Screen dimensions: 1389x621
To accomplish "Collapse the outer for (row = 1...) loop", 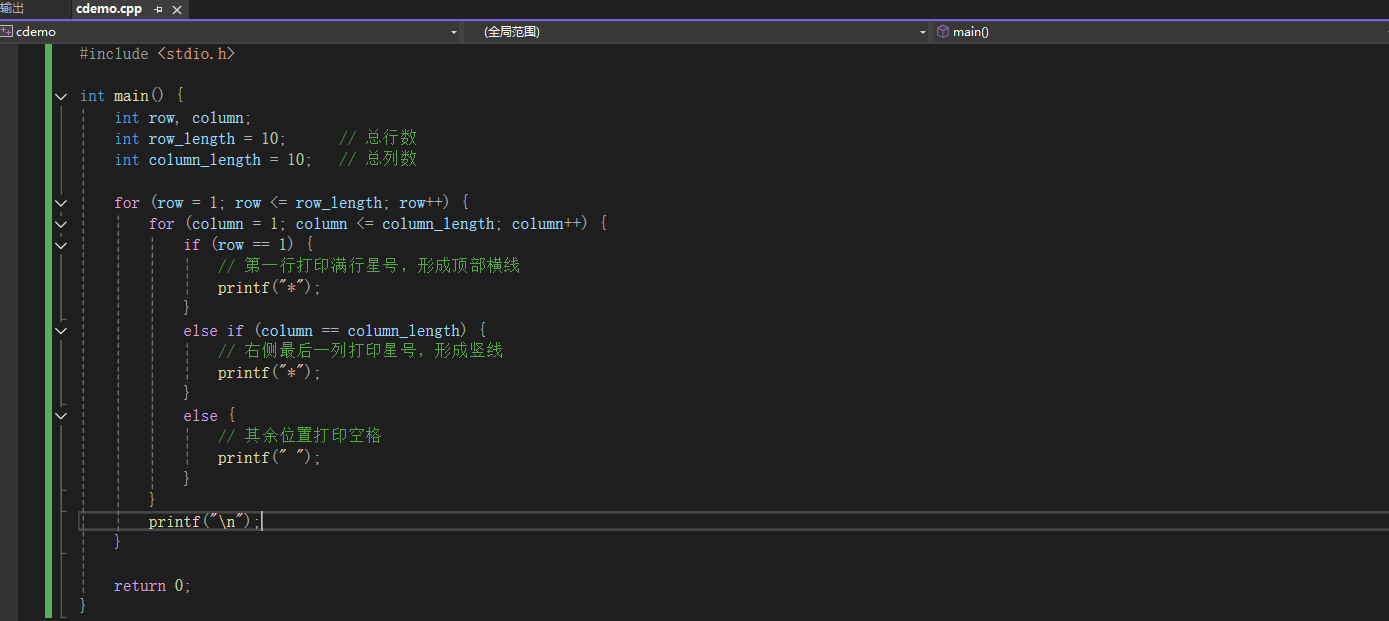I will point(61,203).
